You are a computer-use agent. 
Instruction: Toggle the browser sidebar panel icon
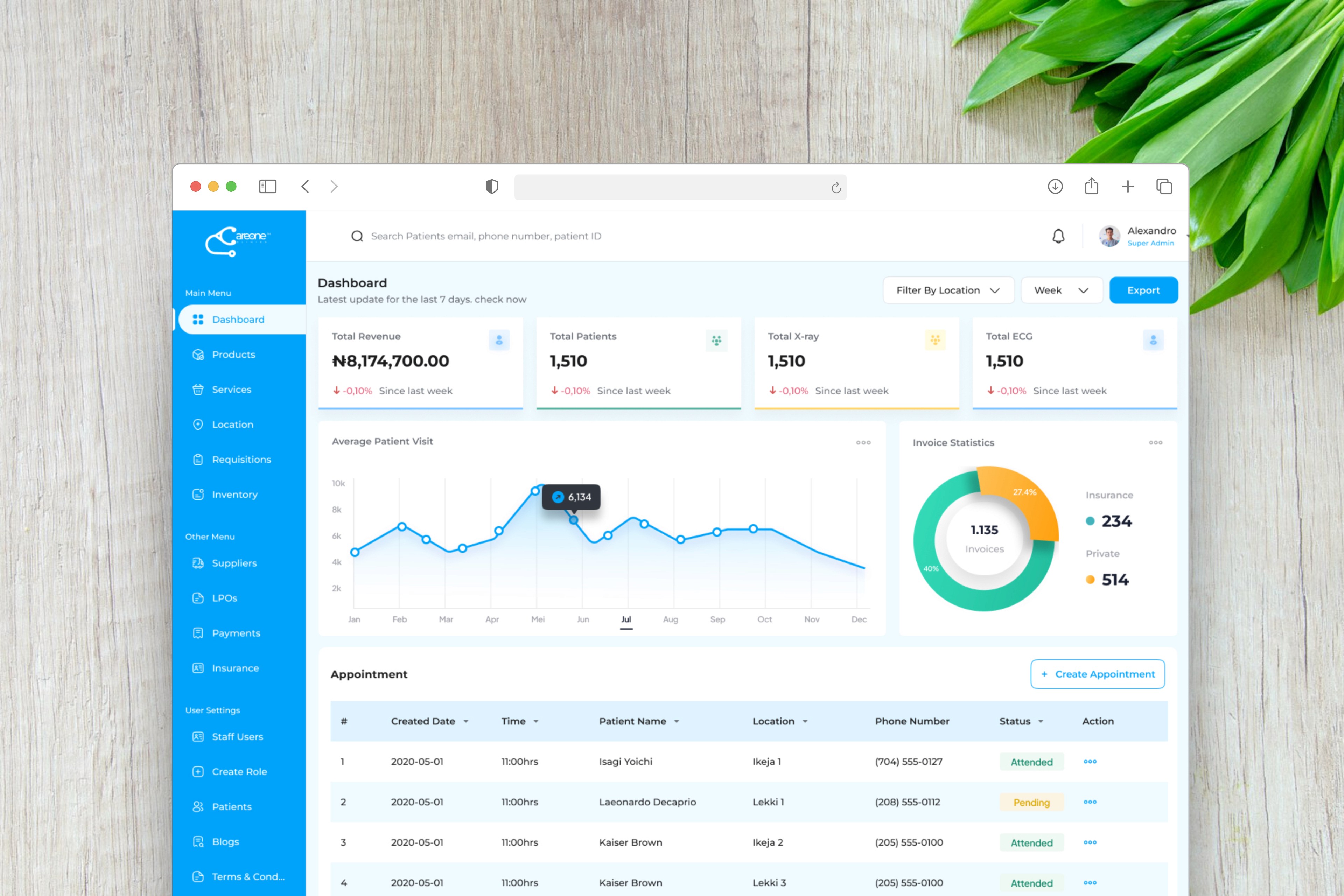click(x=267, y=186)
